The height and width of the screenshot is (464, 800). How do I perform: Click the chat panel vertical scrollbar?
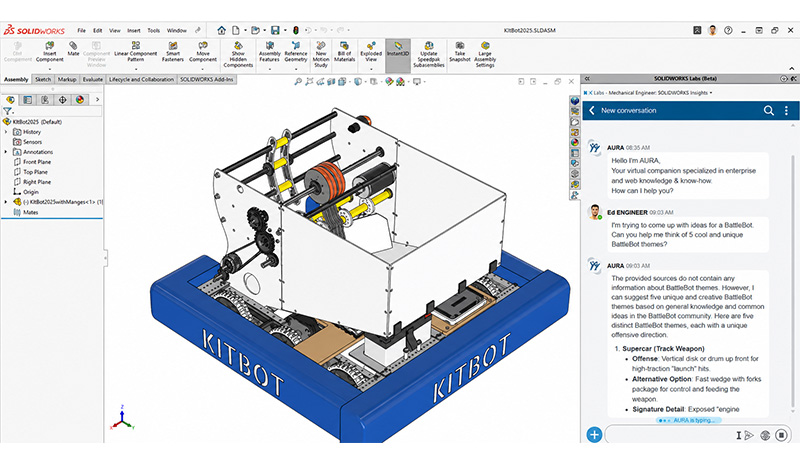[793, 281]
